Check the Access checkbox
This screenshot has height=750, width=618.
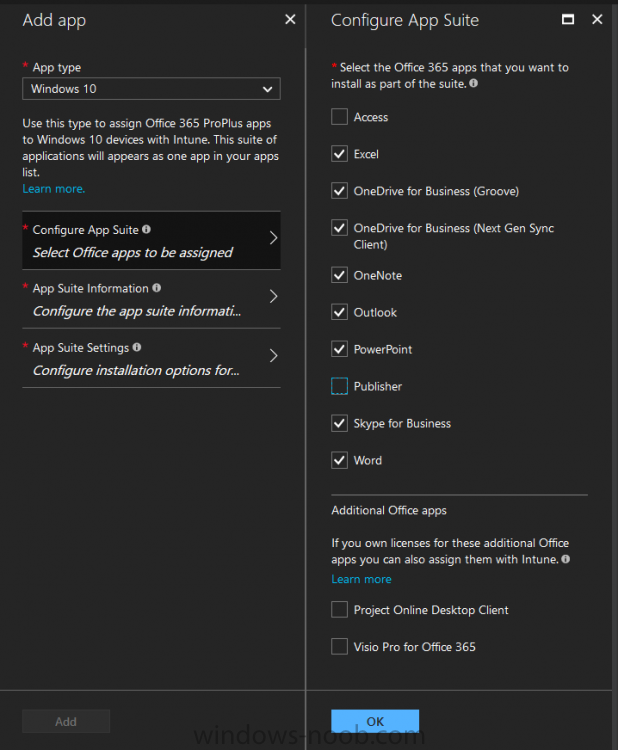(x=340, y=117)
